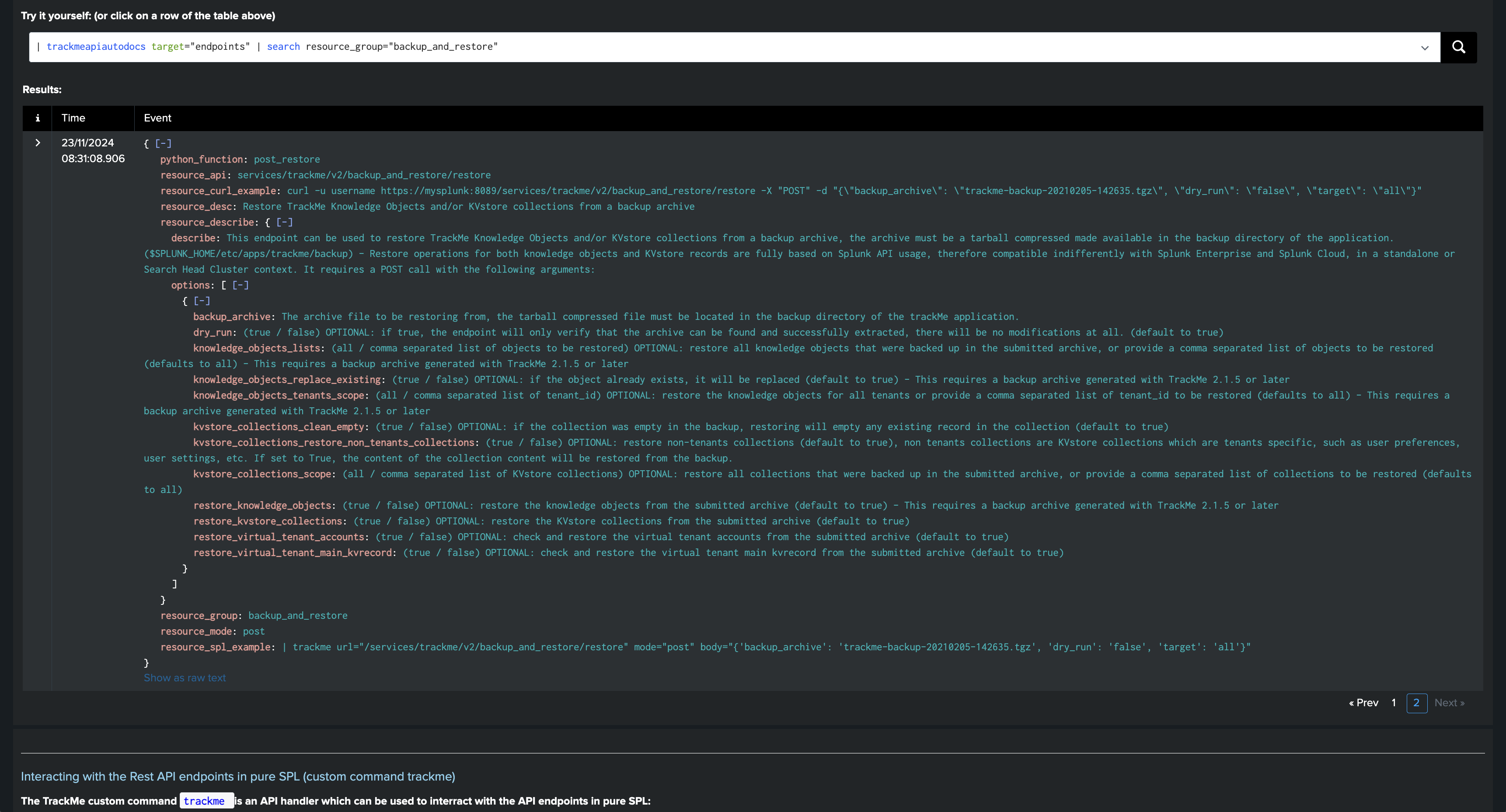Image resolution: width=1506 pixels, height=812 pixels.
Task: Collapse the inner options object [-] toggle
Action: (x=202, y=301)
